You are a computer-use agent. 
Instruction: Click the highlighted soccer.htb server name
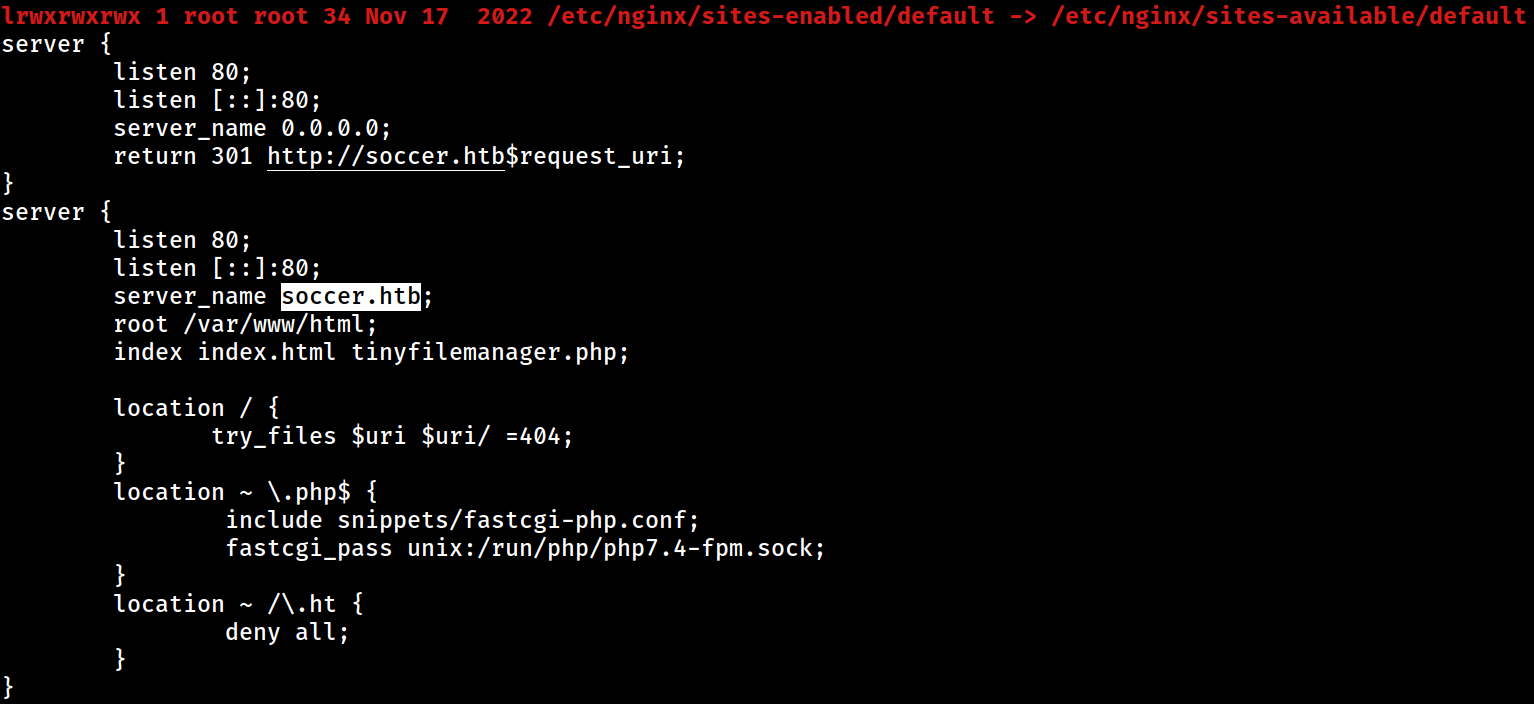(350, 296)
